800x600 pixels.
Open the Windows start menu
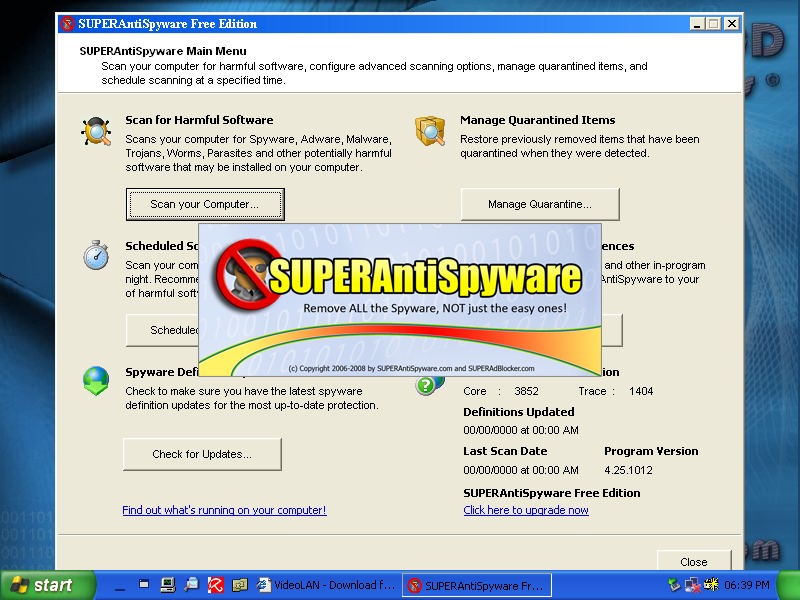(42, 585)
